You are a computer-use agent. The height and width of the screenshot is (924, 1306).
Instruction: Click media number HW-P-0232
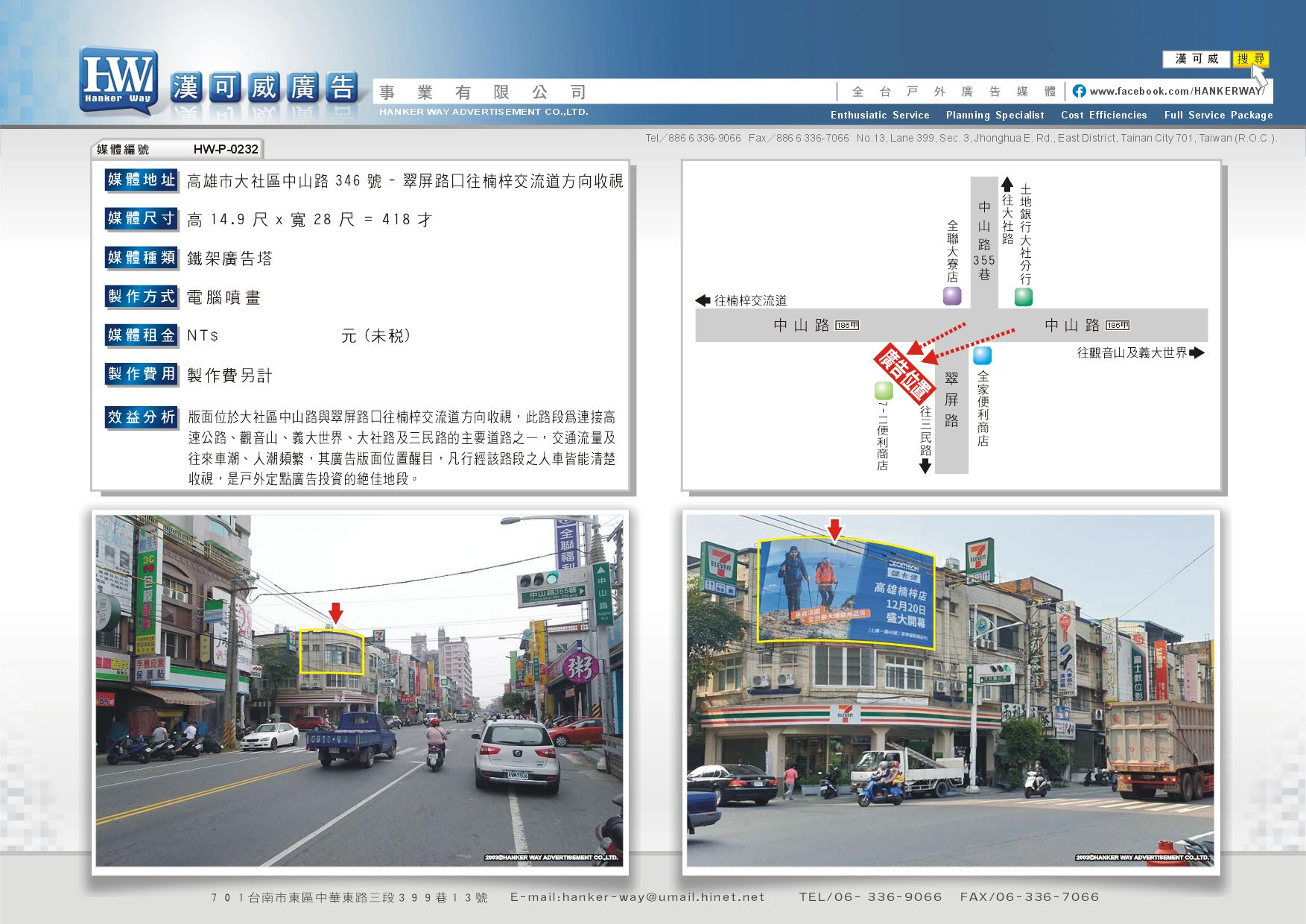pyautogui.click(x=226, y=149)
